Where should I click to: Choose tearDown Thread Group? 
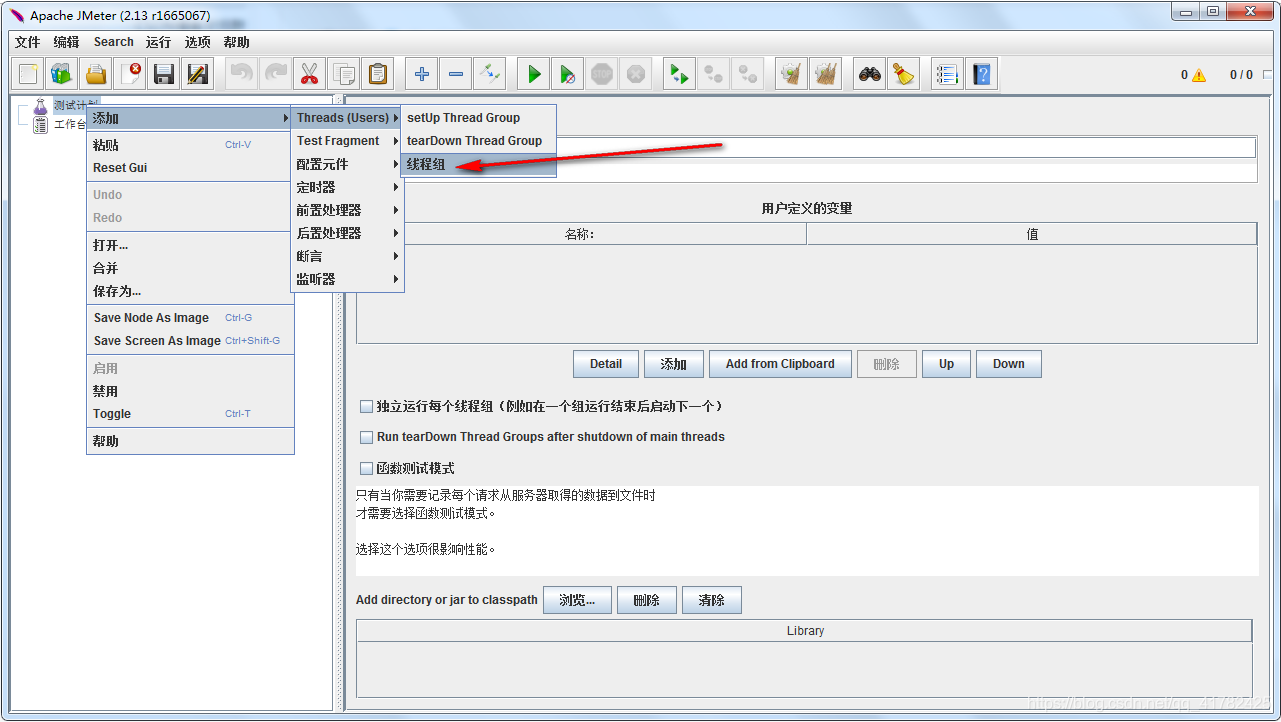click(478, 141)
